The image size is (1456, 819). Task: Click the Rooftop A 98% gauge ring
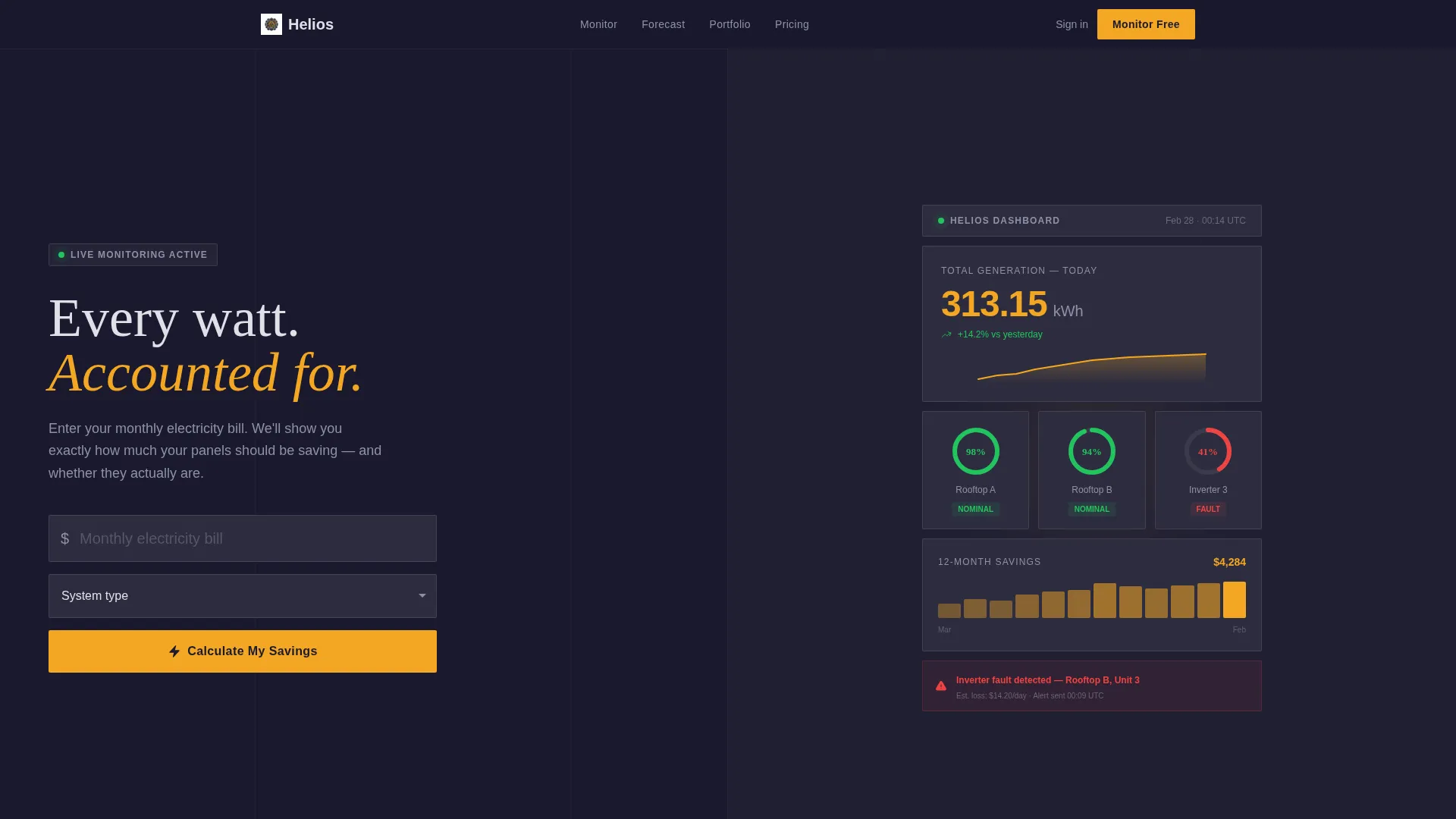click(976, 451)
